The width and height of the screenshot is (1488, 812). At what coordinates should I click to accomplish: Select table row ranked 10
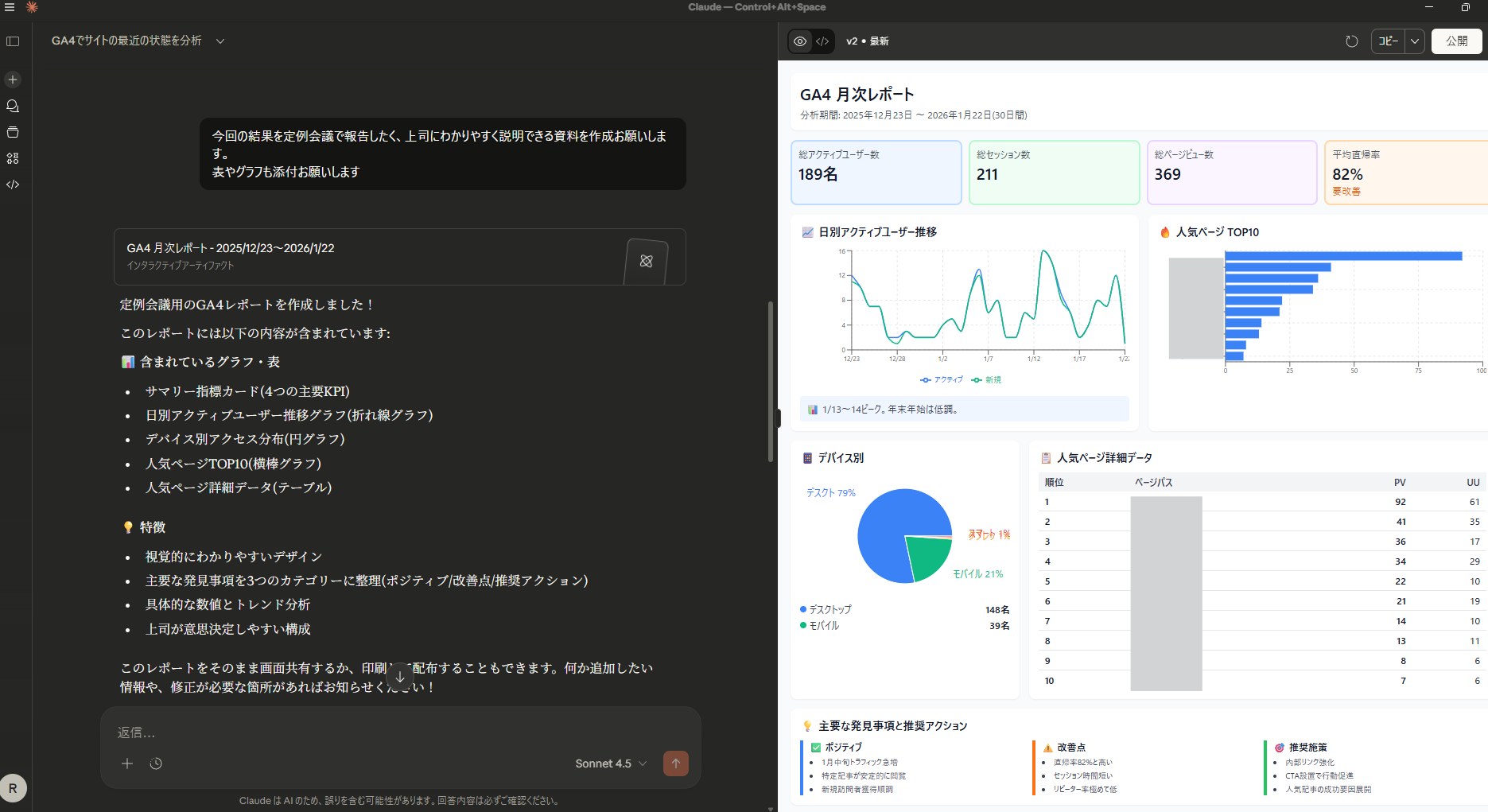click(x=1263, y=681)
